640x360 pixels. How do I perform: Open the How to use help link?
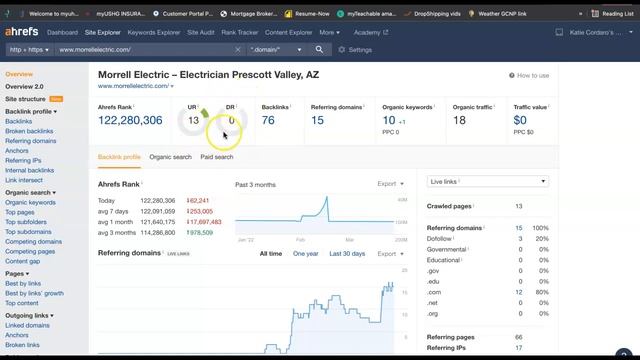tap(529, 76)
